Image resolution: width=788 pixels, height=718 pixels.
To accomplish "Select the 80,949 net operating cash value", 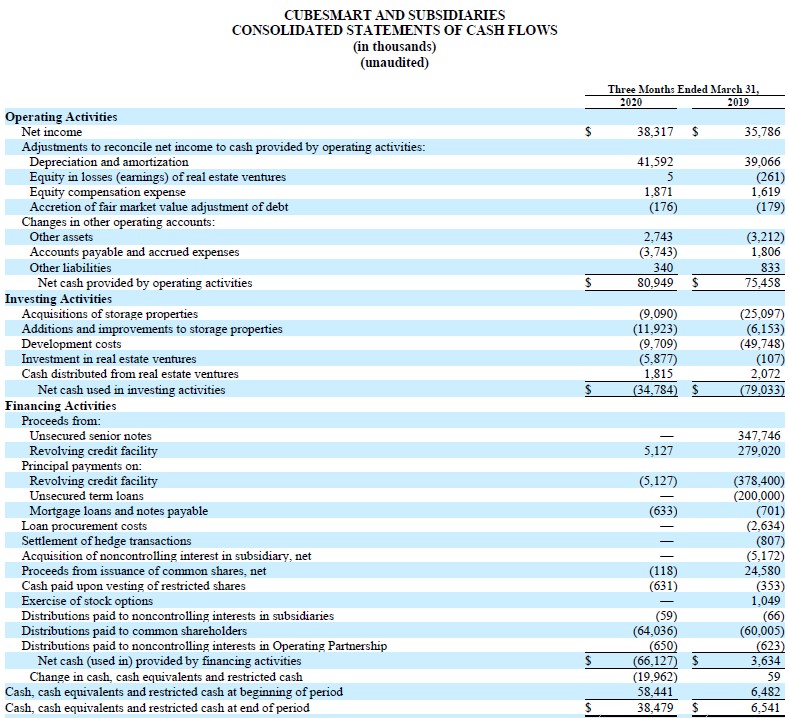I will coord(656,283).
